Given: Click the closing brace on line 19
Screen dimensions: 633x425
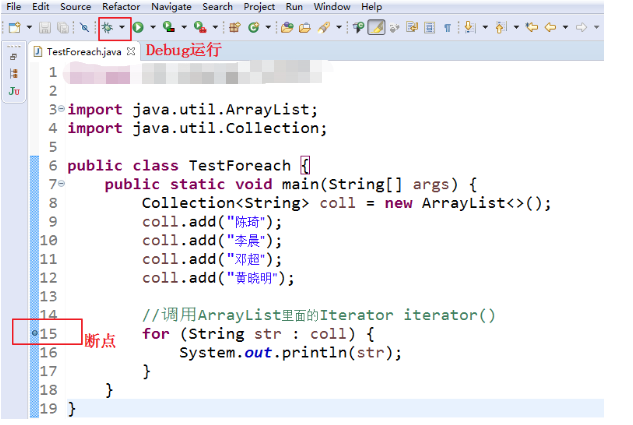Looking at the screenshot, I should point(71,409).
